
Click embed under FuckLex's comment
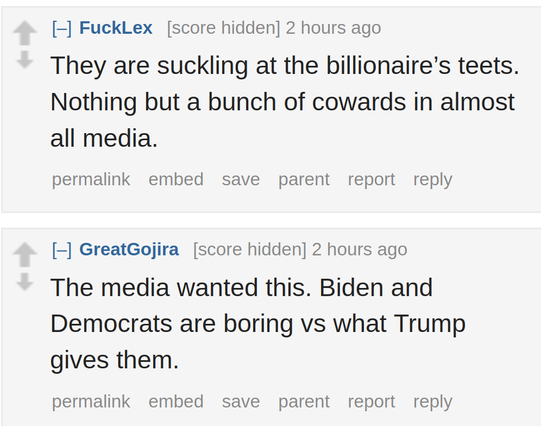click(x=176, y=179)
